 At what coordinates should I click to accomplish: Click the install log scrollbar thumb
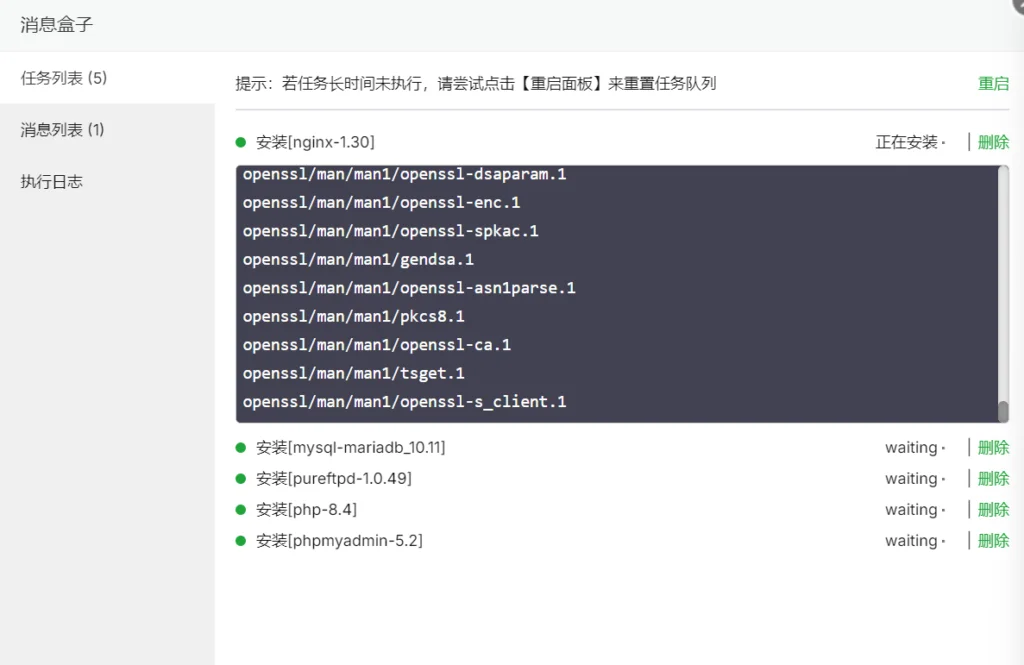coord(1003,411)
